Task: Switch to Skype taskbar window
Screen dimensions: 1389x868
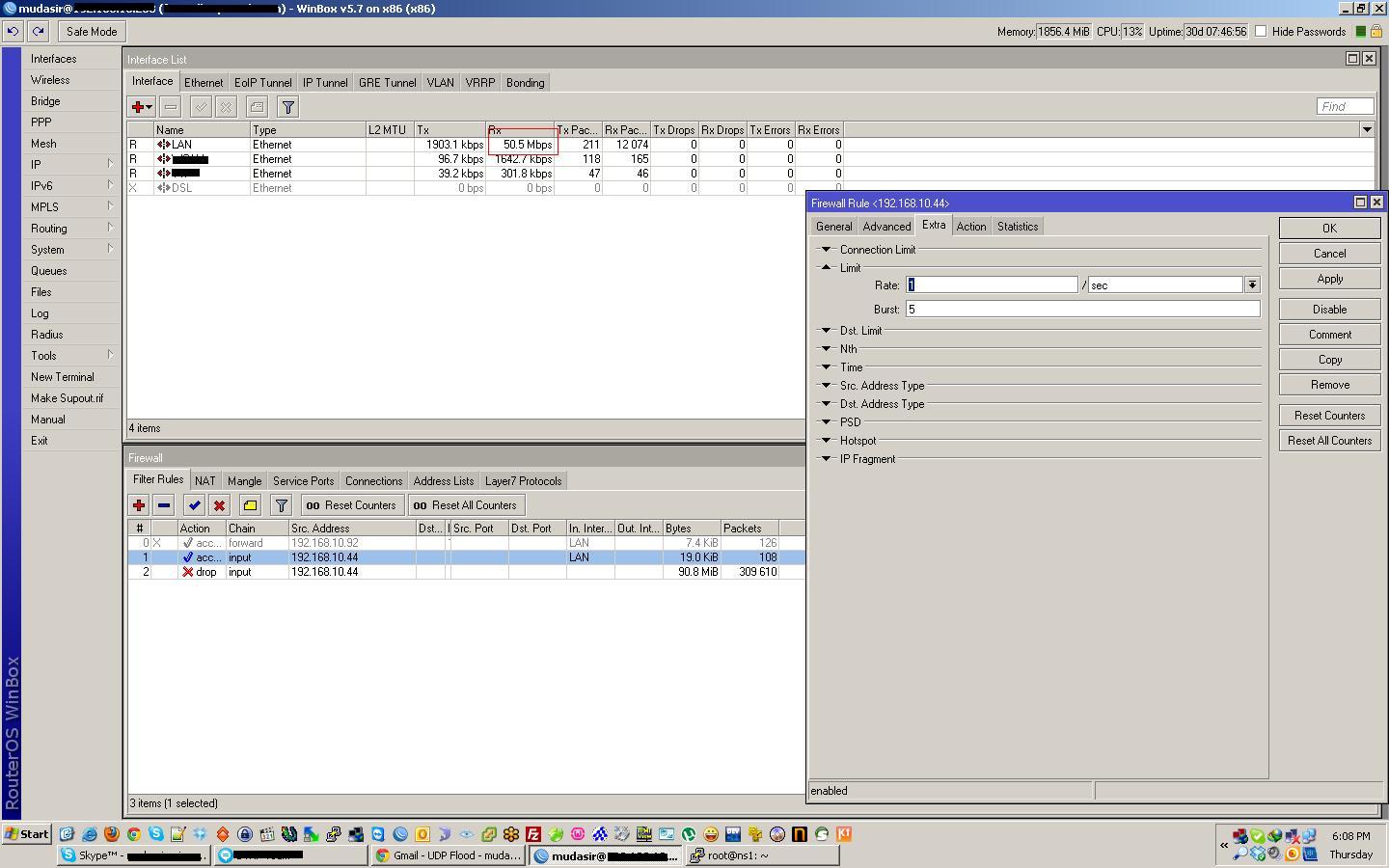Action: point(133,855)
